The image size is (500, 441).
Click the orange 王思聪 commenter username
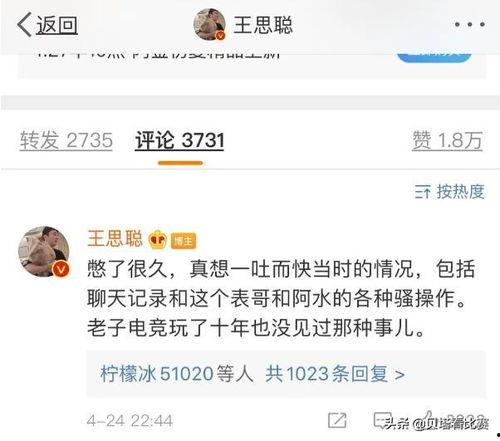(115, 238)
